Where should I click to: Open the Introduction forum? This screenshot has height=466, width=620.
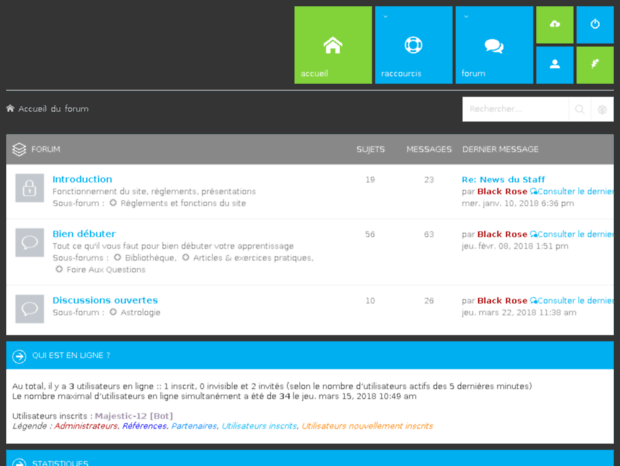click(x=82, y=180)
